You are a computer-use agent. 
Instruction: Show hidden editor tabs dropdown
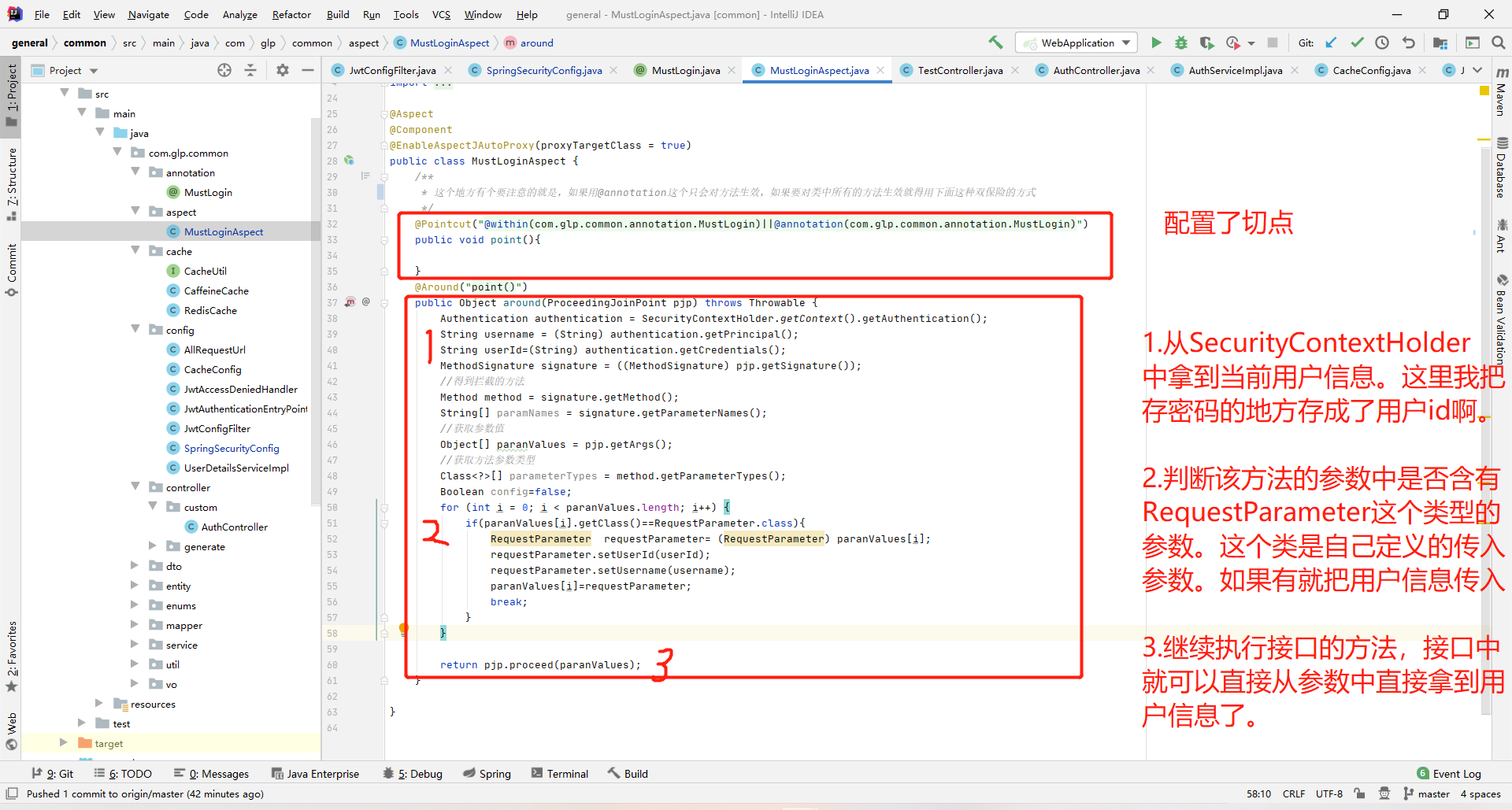pyautogui.click(x=1477, y=70)
